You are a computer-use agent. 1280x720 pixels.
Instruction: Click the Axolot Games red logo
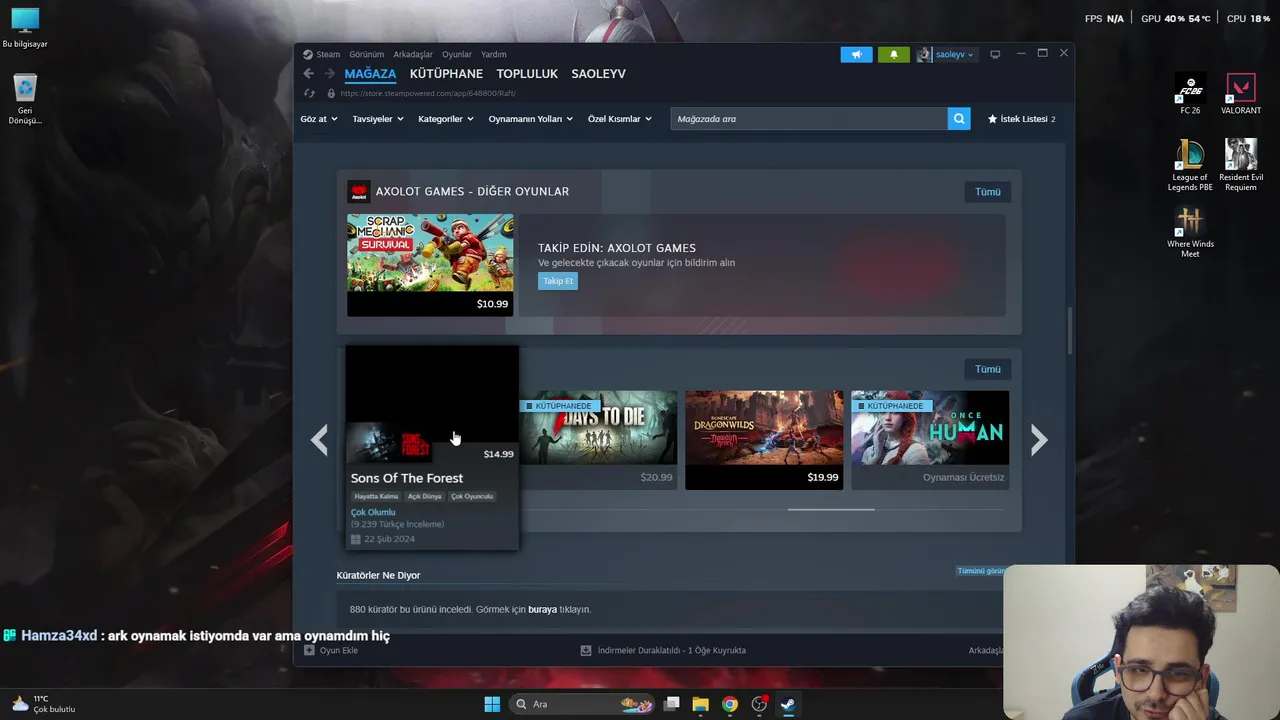(358, 192)
